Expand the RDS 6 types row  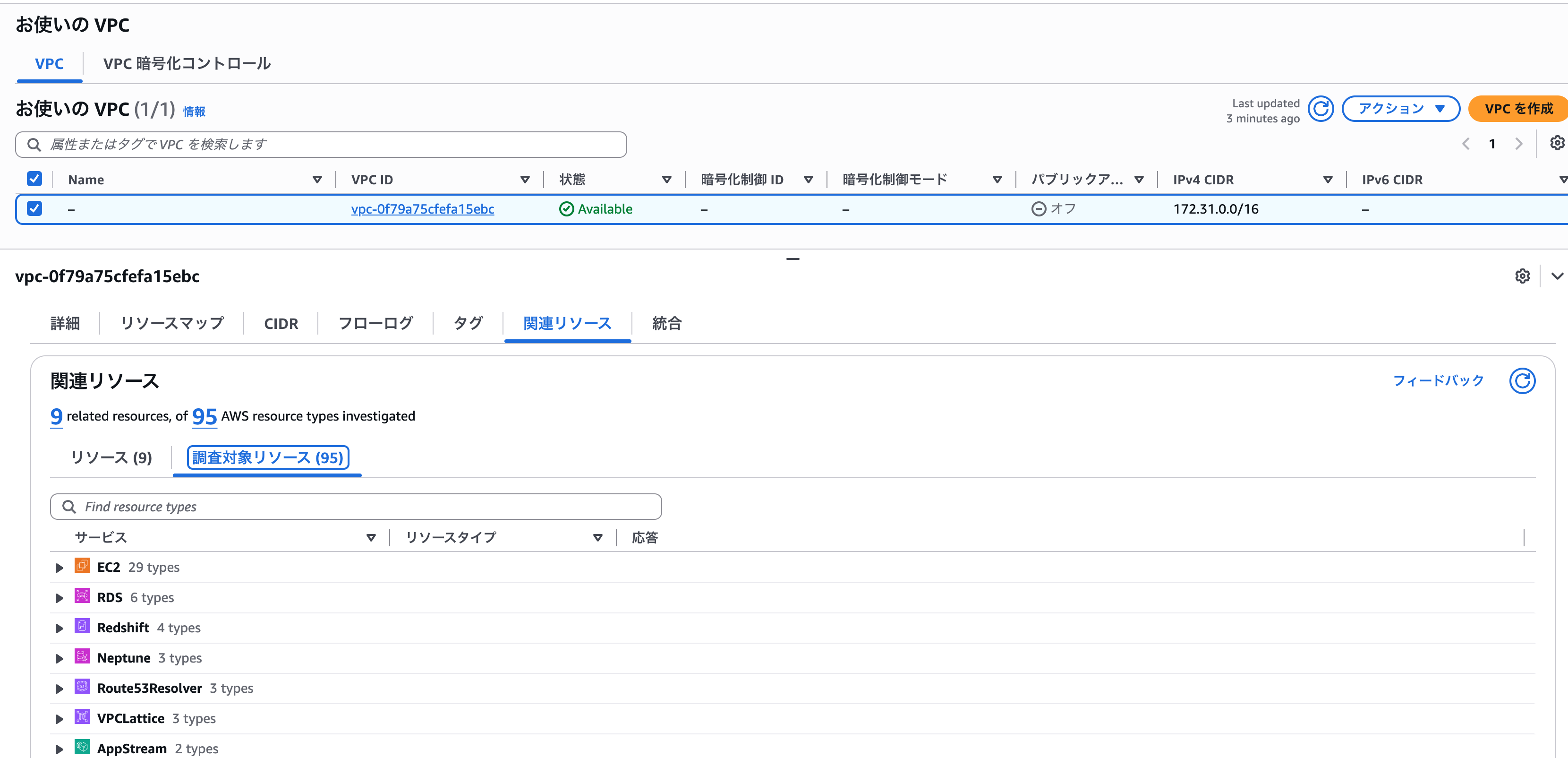pos(59,598)
